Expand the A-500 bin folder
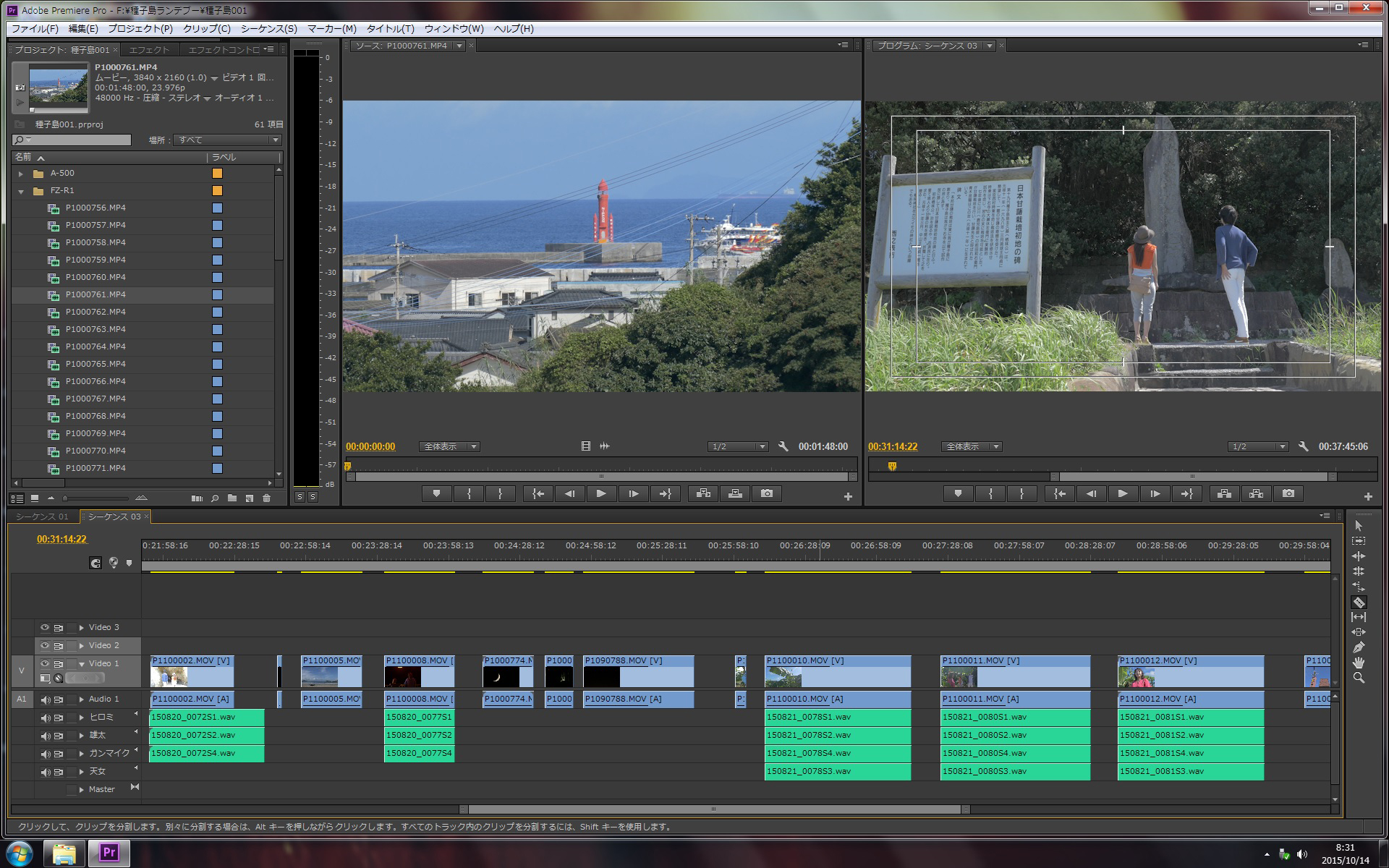Viewport: 1389px width, 868px height. click(x=21, y=174)
